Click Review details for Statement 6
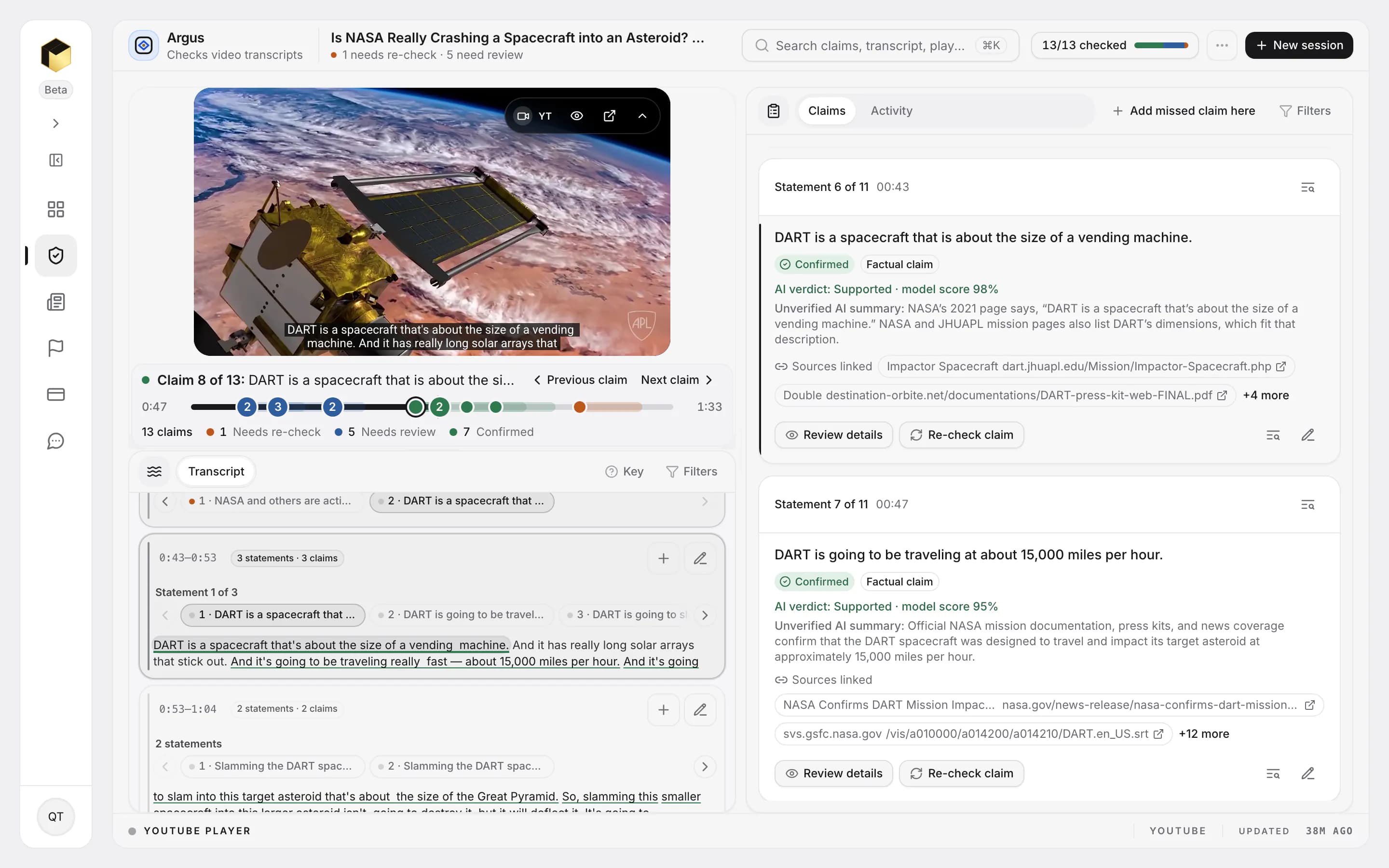The width and height of the screenshot is (1389, 868). [833, 435]
